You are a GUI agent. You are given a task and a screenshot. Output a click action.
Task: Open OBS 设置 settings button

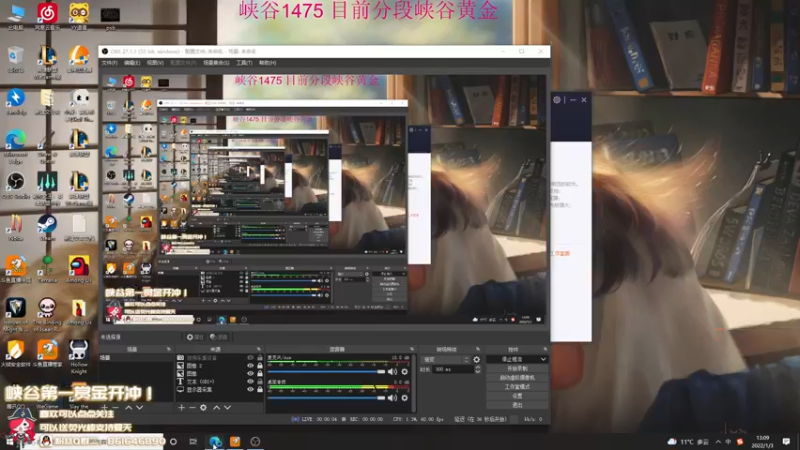tap(517, 396)
